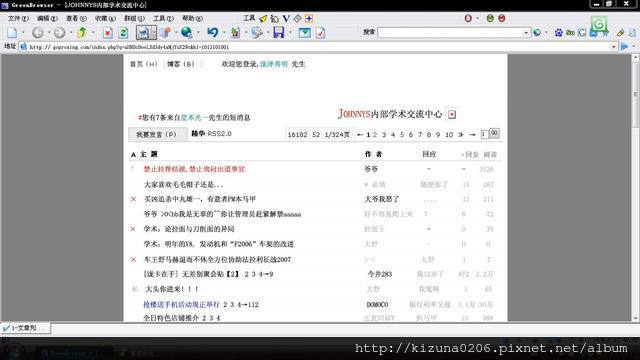Click the GO button beside page box
The image size is (640, 360).
point(494,133)
